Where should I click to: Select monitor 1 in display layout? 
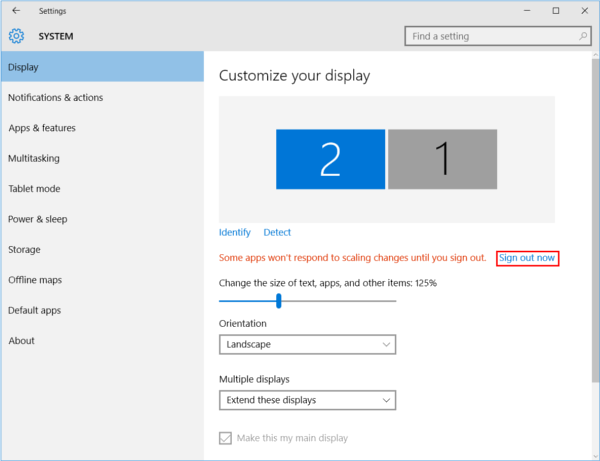[443, 159]
